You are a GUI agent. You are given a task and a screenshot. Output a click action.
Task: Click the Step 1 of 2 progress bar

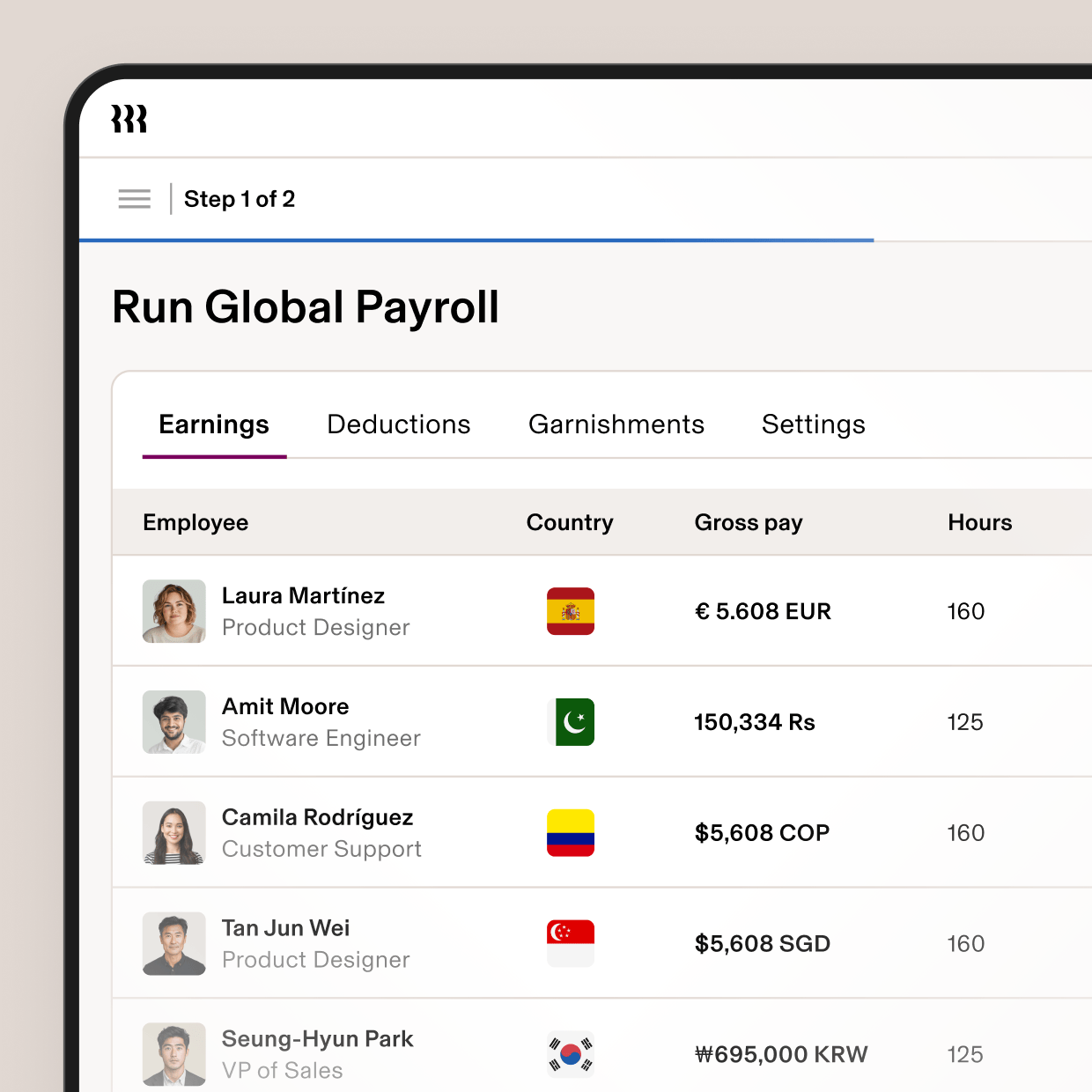[477, 240]
